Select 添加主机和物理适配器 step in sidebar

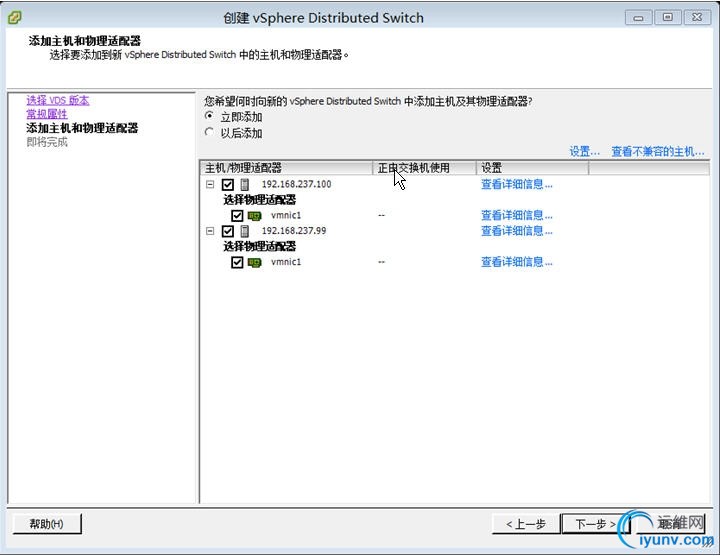point(82,128)
